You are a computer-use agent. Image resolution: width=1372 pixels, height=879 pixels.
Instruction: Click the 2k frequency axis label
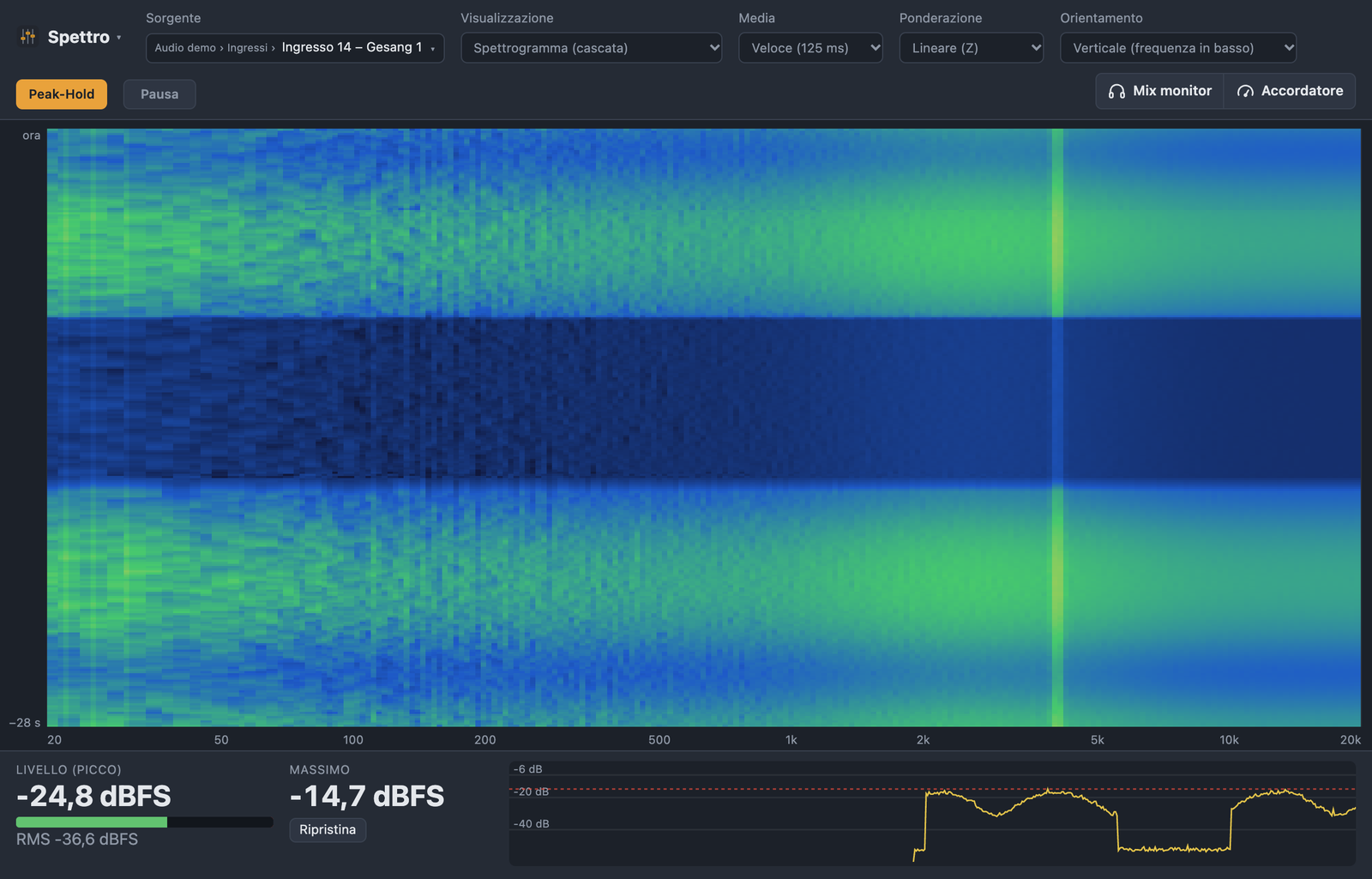(924, 740)
